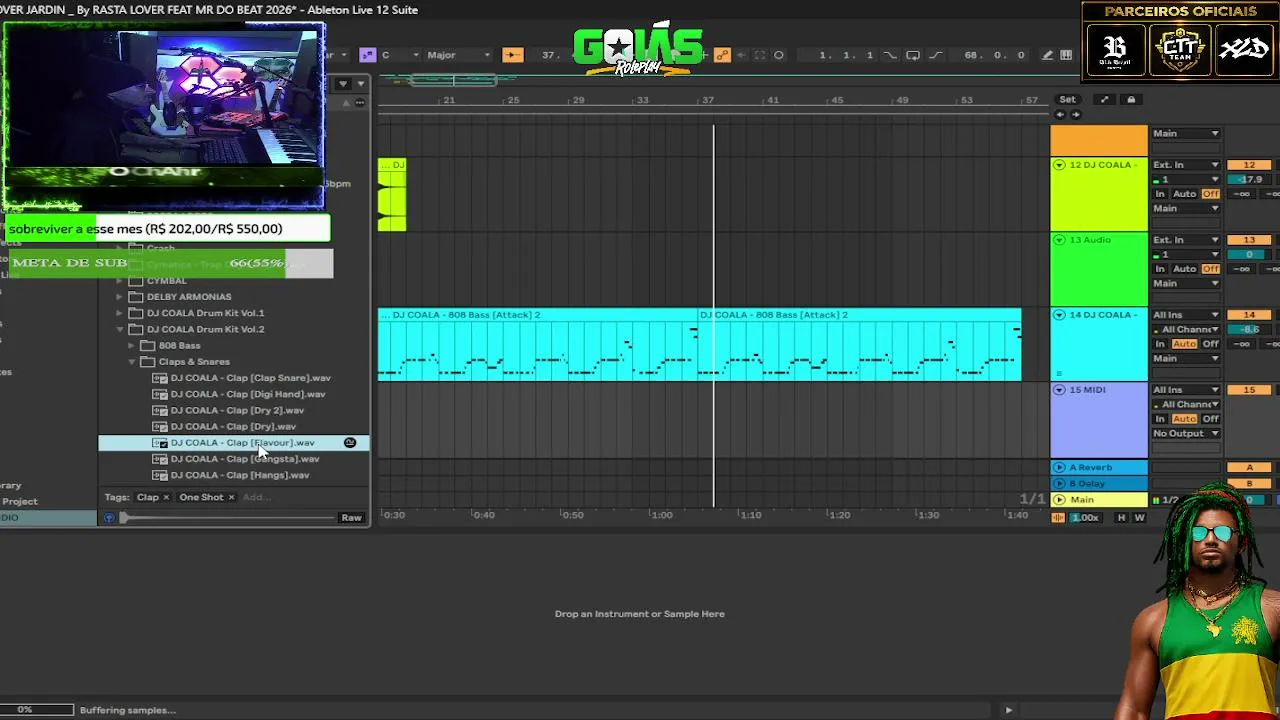Click the Clap [Clap Snare].wav file icon
This screenshot has width=1280, height=720.
click(x=159, y=378)
